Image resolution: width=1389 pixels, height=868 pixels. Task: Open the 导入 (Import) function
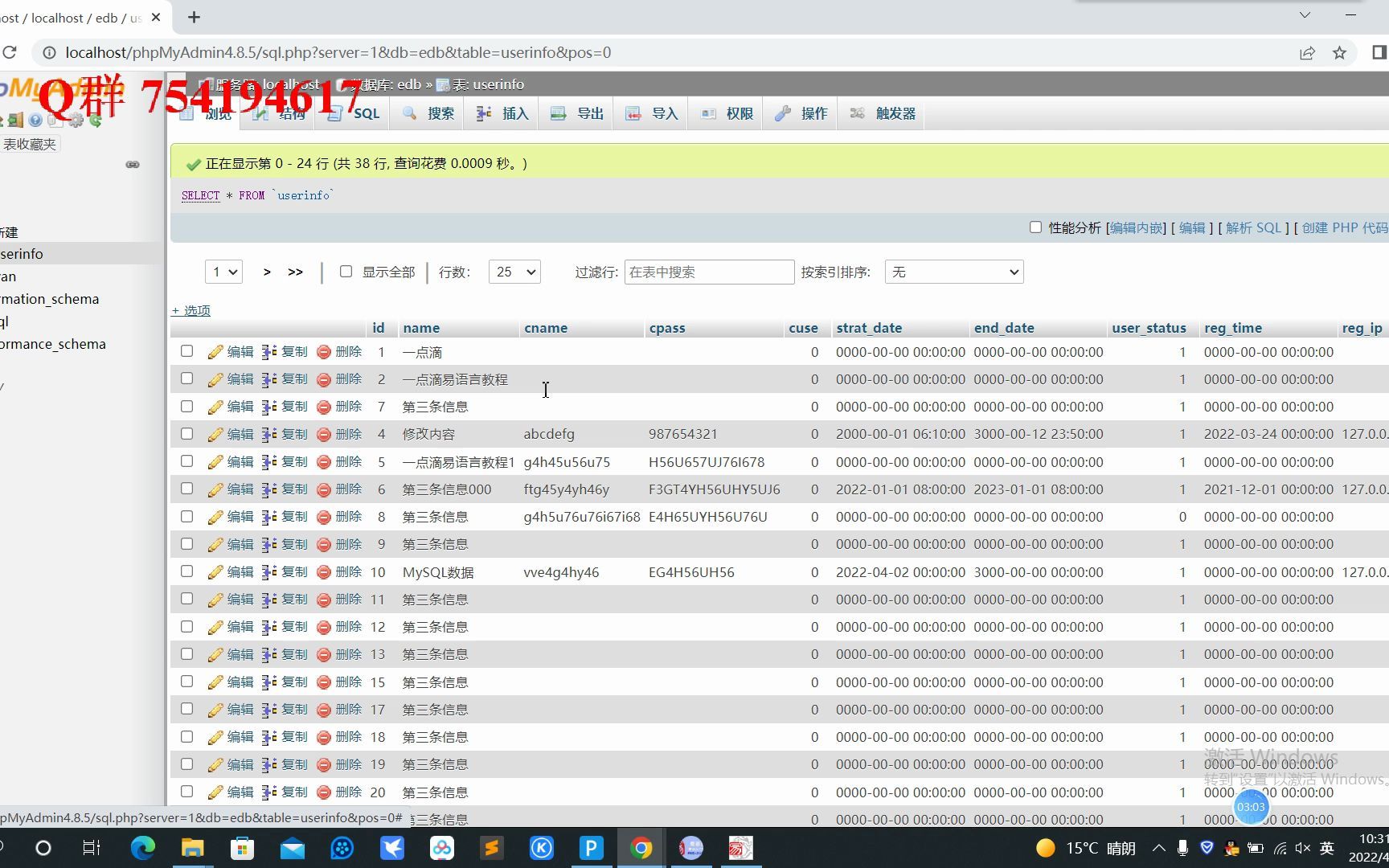pos(650,113)
